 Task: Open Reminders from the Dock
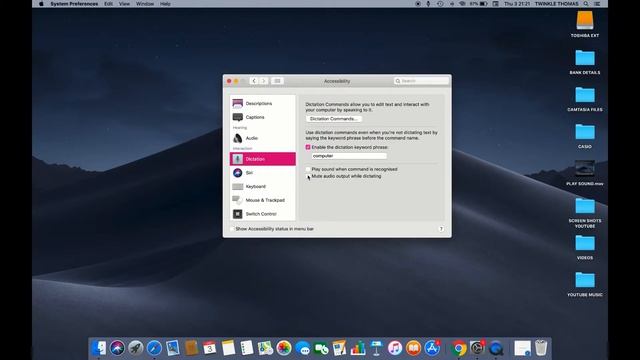point(247,348)
